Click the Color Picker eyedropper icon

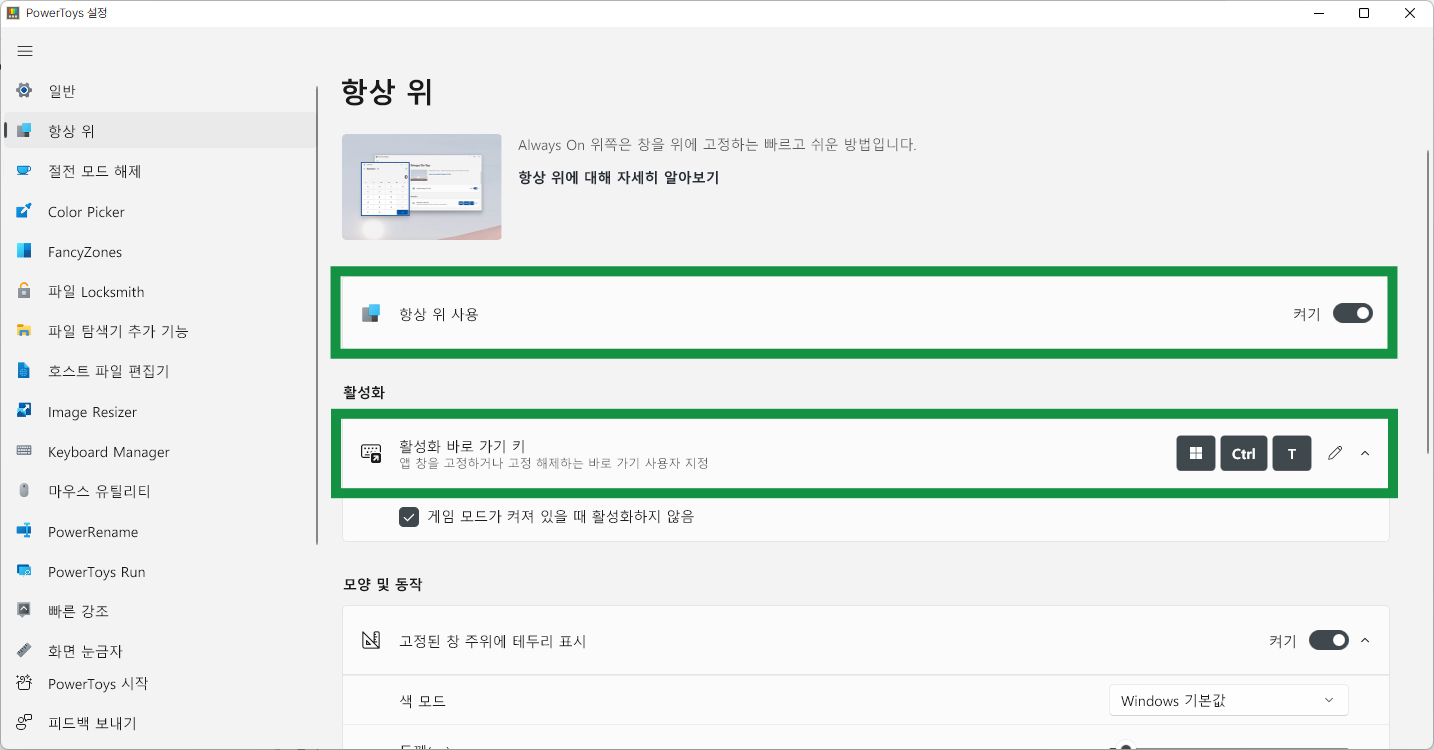24,211
